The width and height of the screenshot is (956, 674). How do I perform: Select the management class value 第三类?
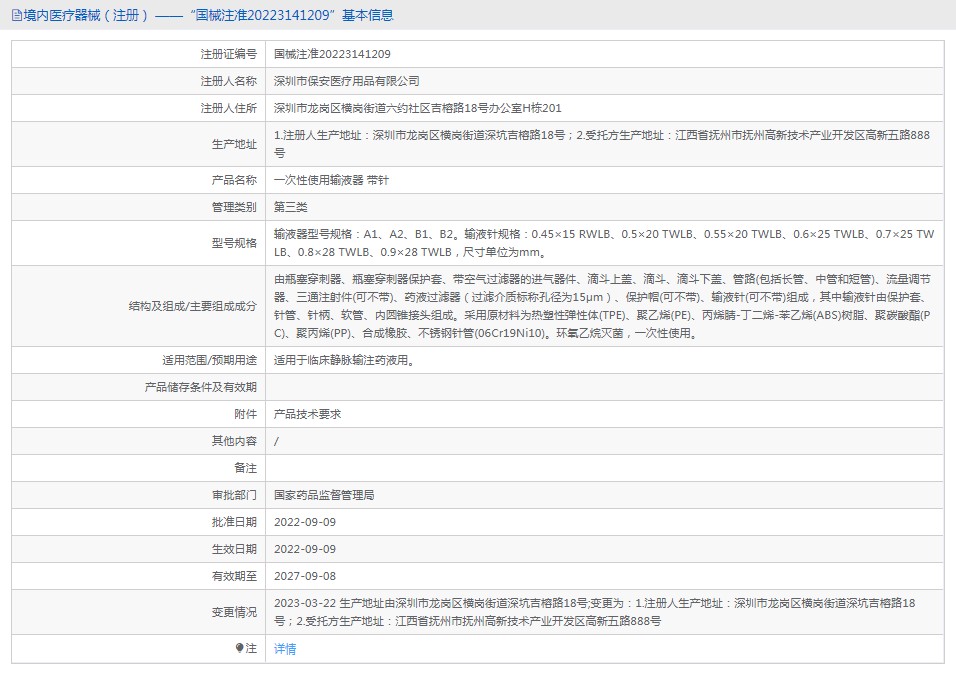(x=291, y=207)
